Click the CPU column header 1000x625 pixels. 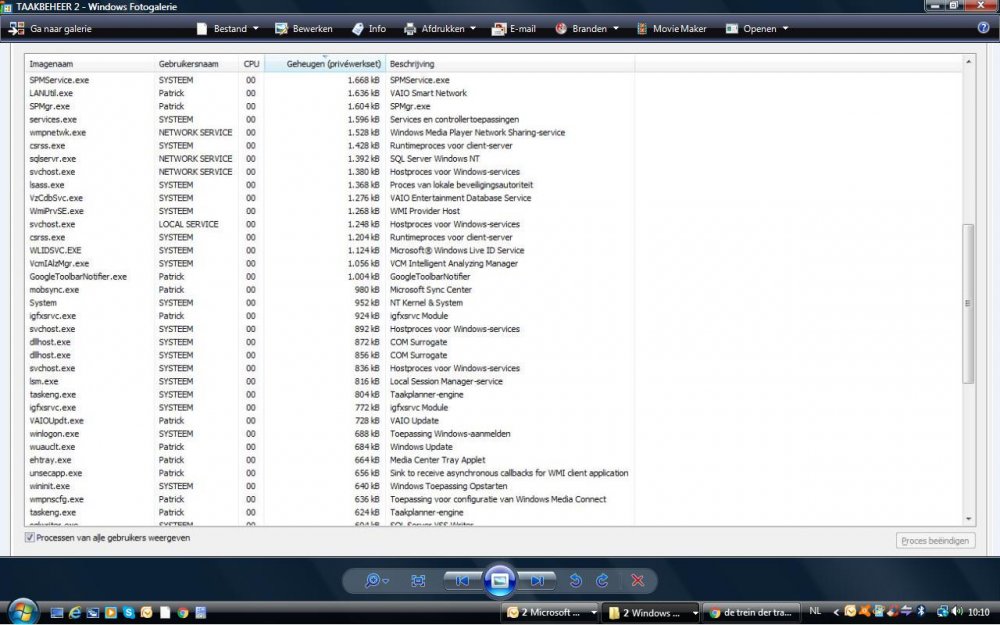point(251,64)
